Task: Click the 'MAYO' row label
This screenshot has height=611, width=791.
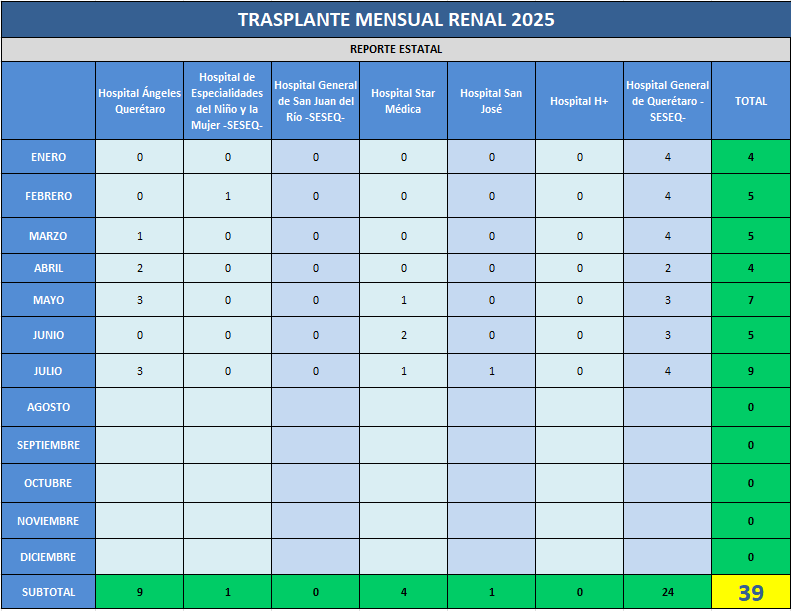Action: point(48,299)
